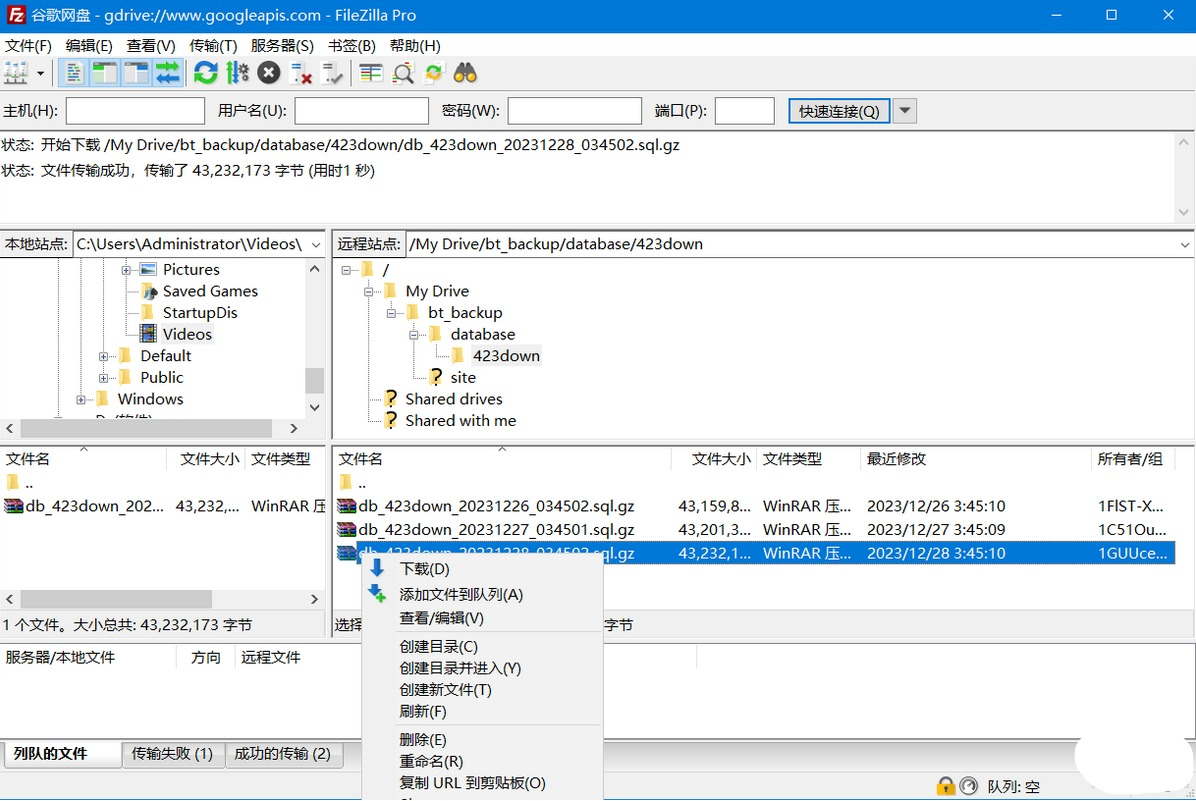Refresh file and folder lists
The image size is (1196, 801).
(x=206, y=72)
